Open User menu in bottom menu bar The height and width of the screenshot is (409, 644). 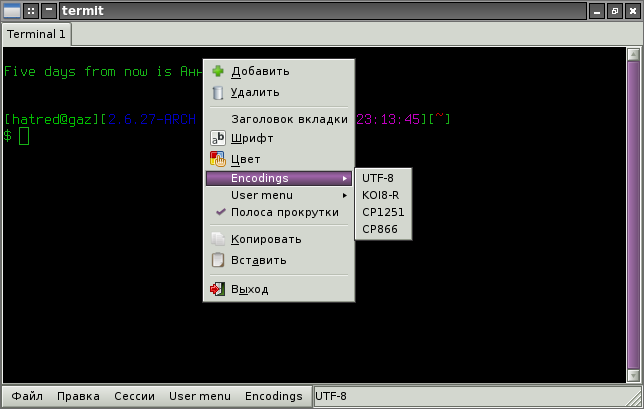200,396
